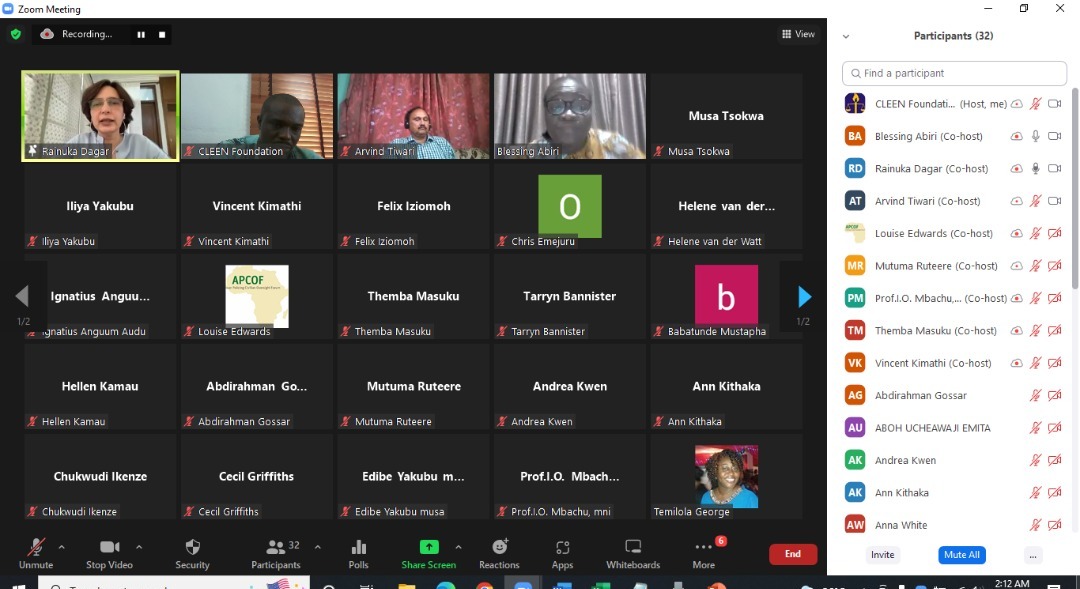
Task: Toggle Themba Masuku's video-off icon in list
Action: pyautogui.click(x=1055, y=331)
